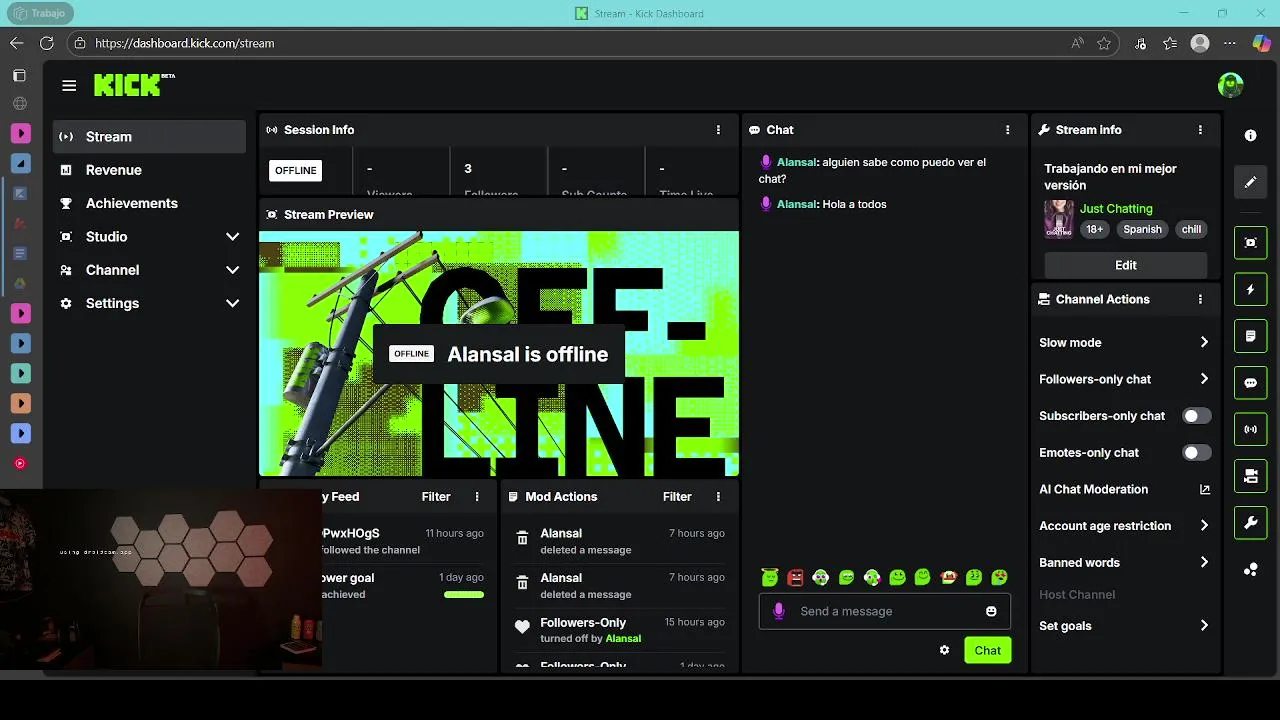
Task: Toggle Emotes-only chat switch
Action: 1196,453
